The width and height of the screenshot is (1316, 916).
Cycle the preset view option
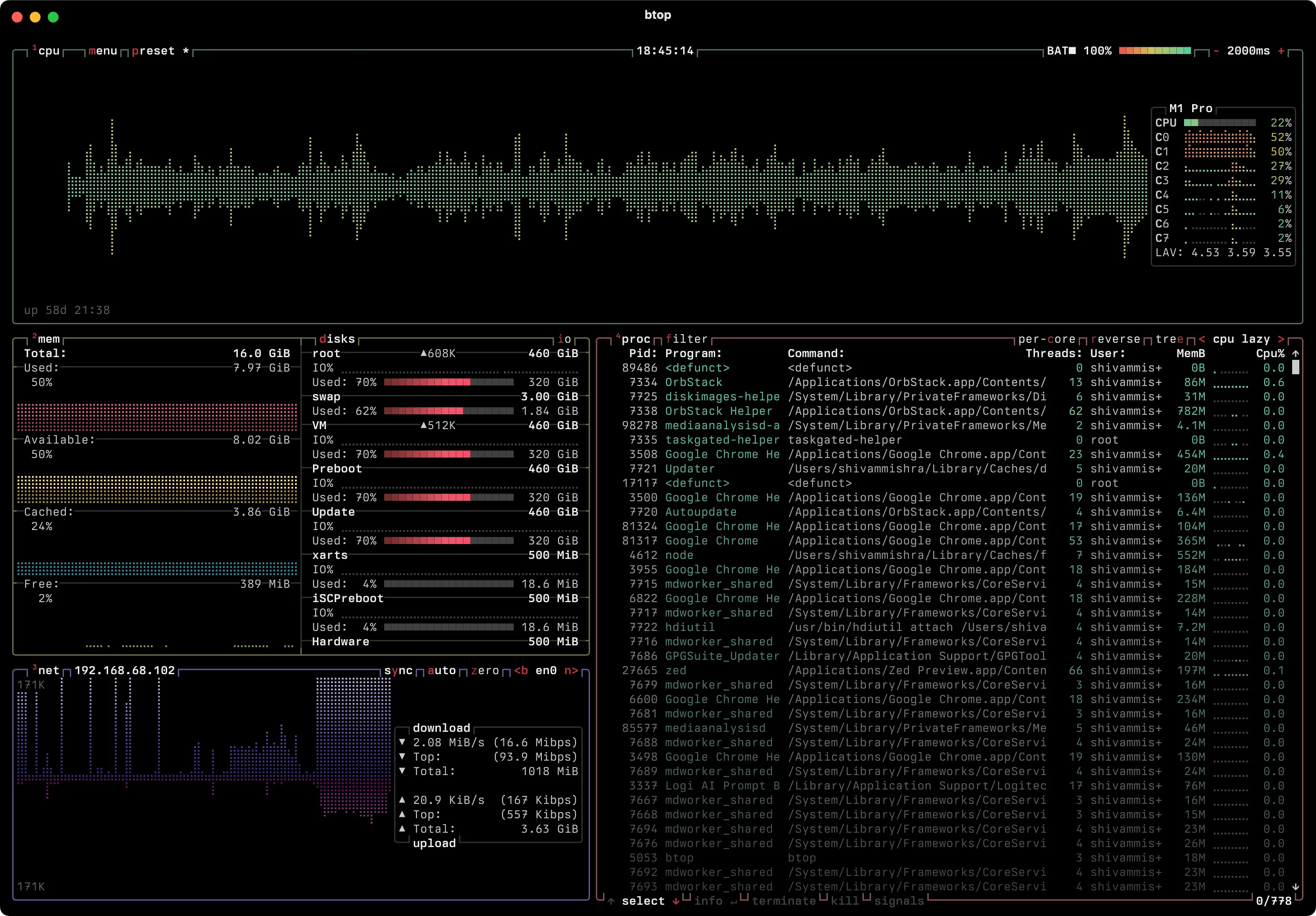153,51
